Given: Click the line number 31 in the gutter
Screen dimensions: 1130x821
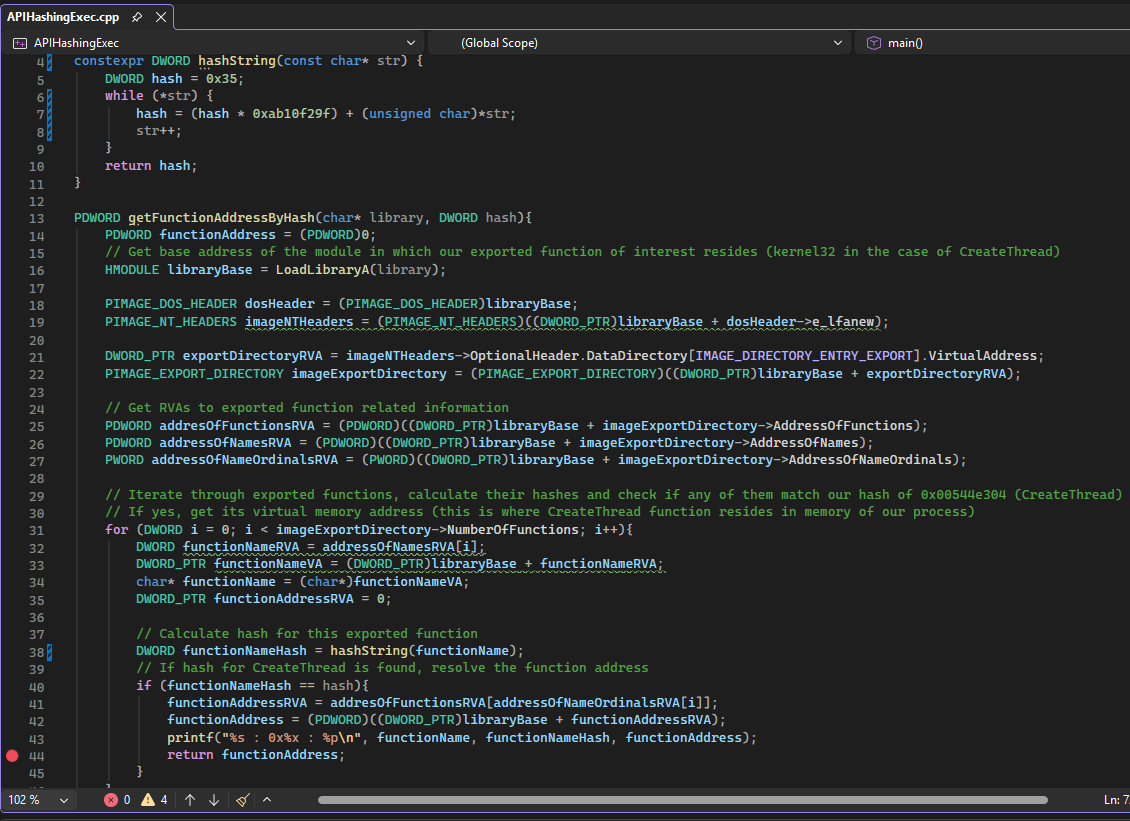Looking at the screenshot, I should point(36,530).
